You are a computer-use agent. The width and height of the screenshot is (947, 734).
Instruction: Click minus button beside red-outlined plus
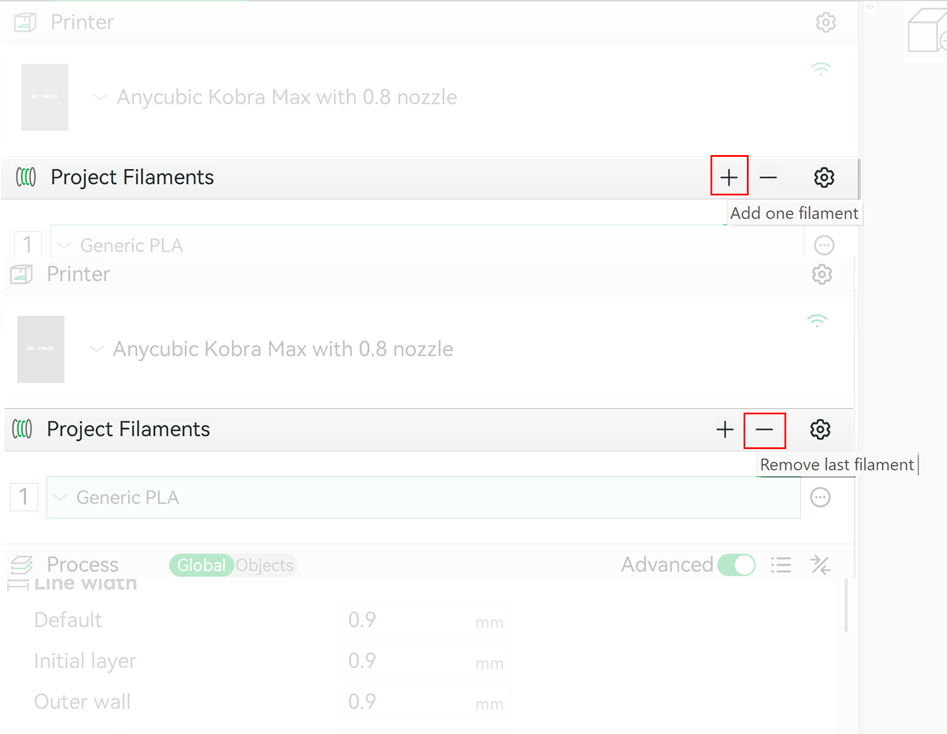click(x=768, y=177)
